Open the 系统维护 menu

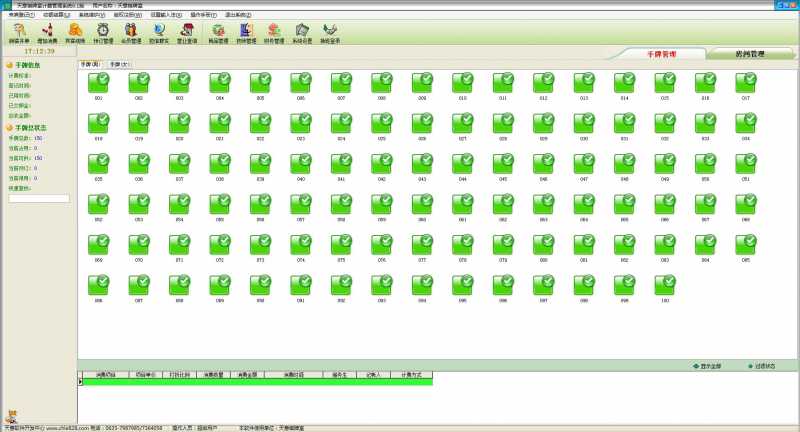pos(92,15)
